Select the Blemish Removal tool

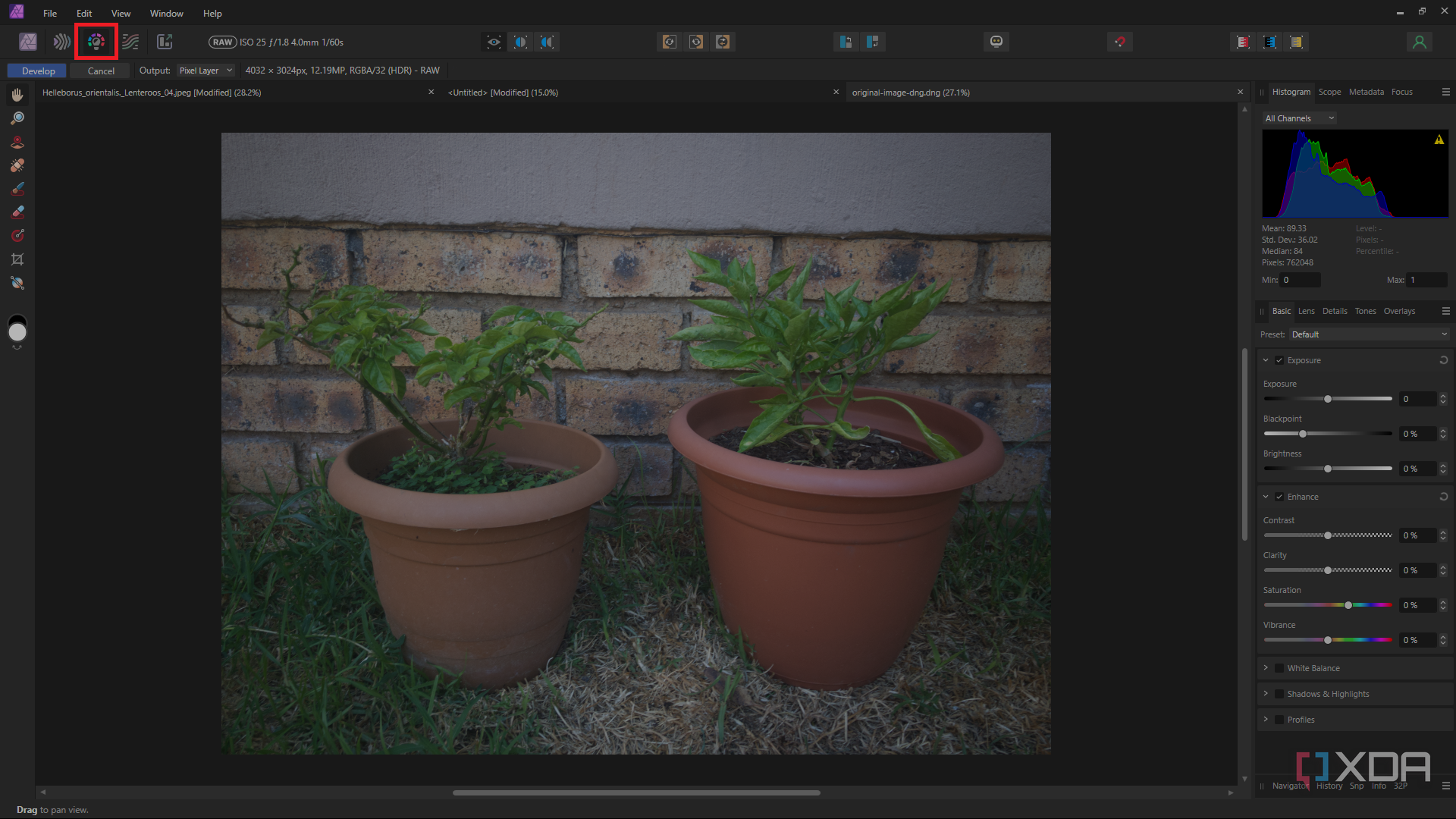17,165
